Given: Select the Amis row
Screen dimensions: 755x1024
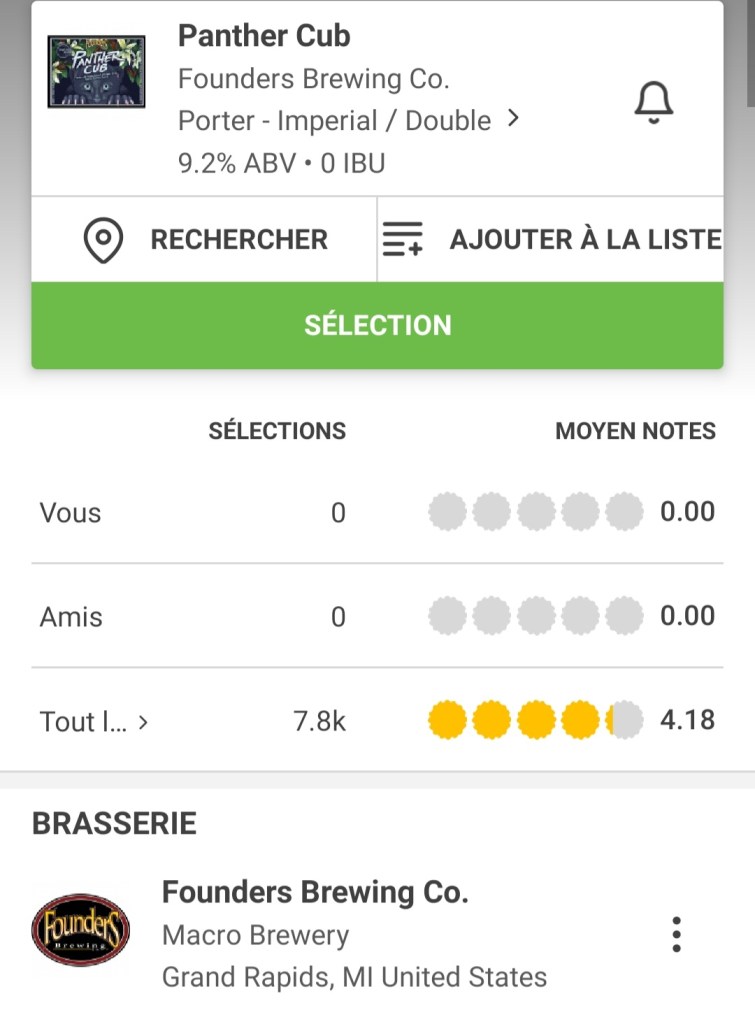Looking at the screenshot, I should [71, 617].
